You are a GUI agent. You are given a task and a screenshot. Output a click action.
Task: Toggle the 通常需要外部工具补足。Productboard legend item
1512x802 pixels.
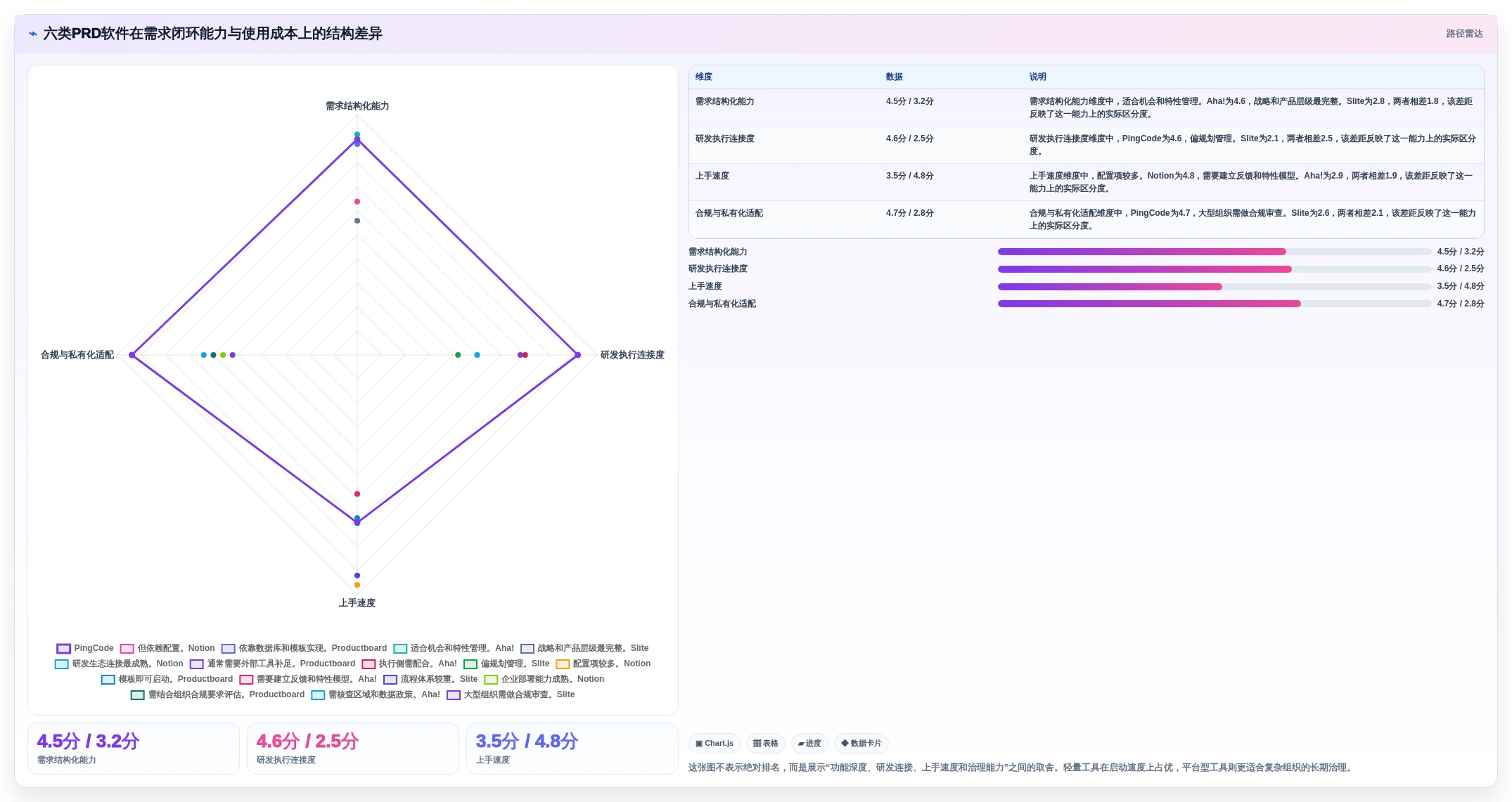click(272, 664)
